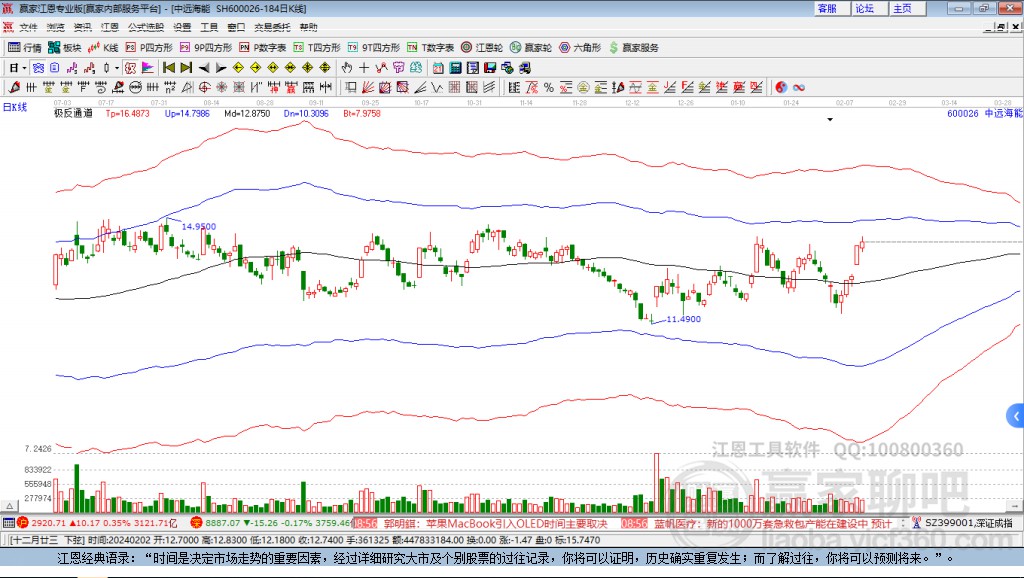
Task: Open the 9T四方形 tool
Action: click(374, 48)
